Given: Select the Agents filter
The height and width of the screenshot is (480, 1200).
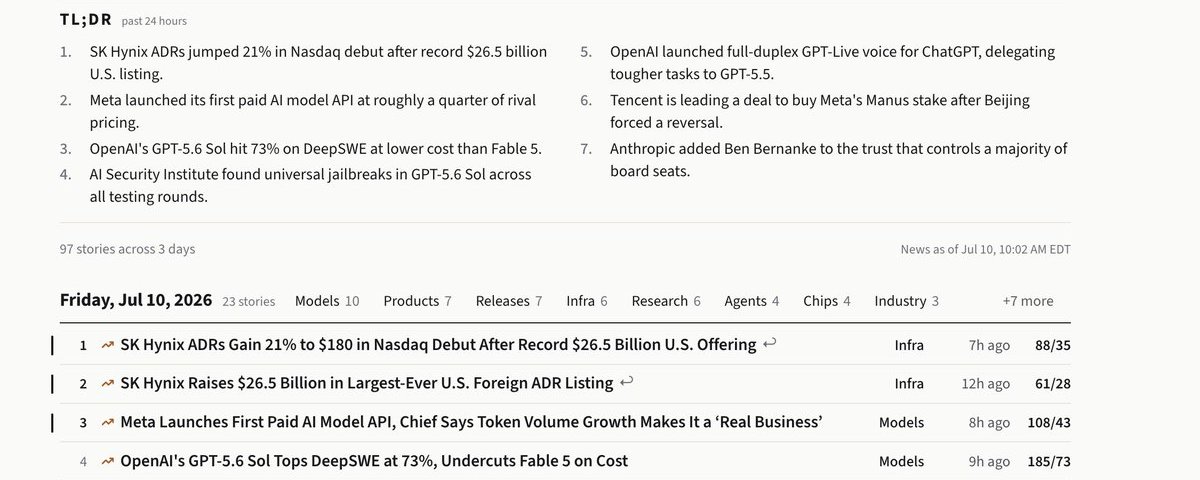Looking at the screenshot, I should [752, 301].
